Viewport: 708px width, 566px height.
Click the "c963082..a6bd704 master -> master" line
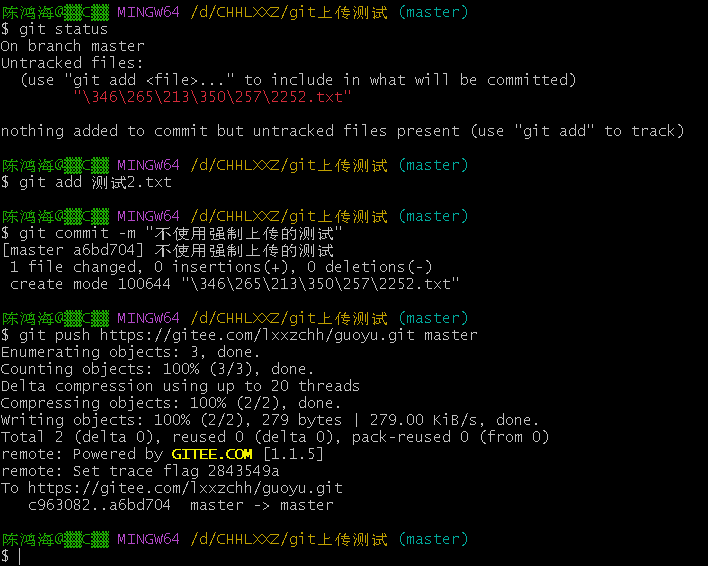(x=180, y=505)
